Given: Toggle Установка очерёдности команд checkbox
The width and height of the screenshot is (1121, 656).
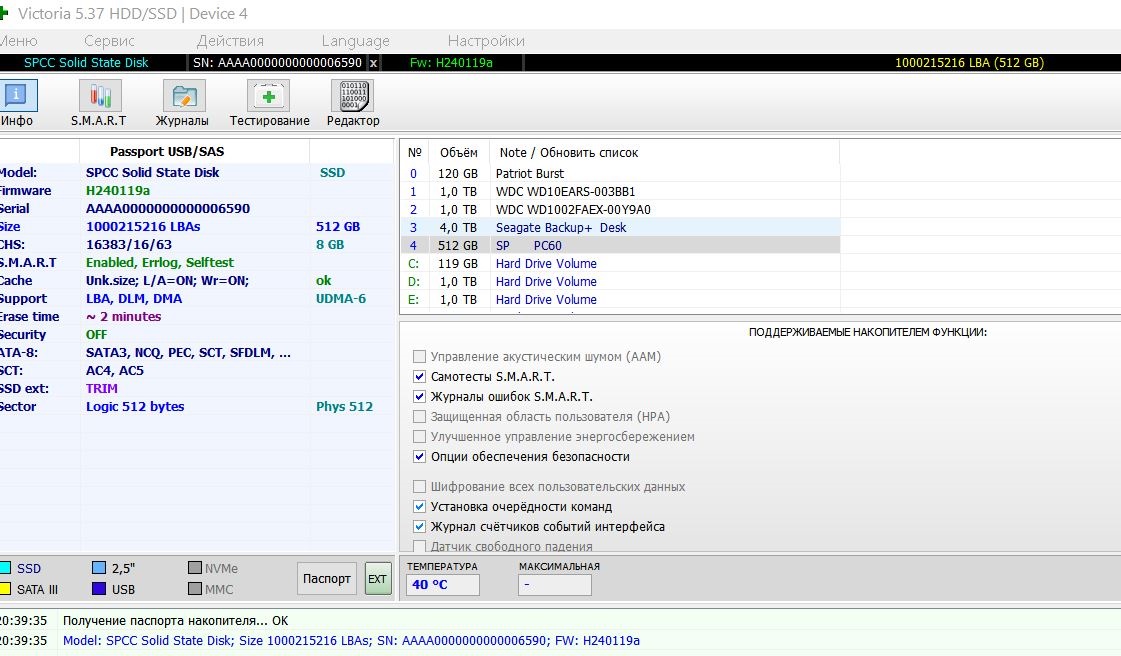Looking at the screenshot, I should coord(420,507).
